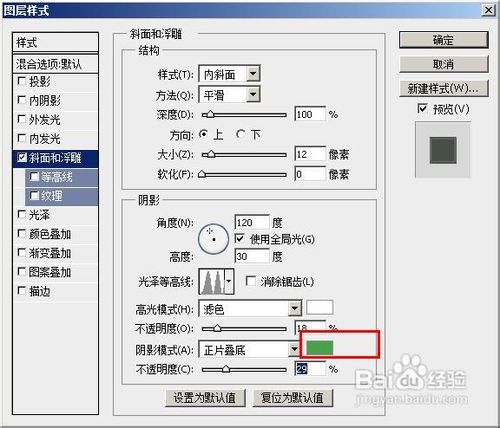The height and width of the screenshot is (428, 500).
Task: Click the angle dial for shading
Action: tap(213, 239)
